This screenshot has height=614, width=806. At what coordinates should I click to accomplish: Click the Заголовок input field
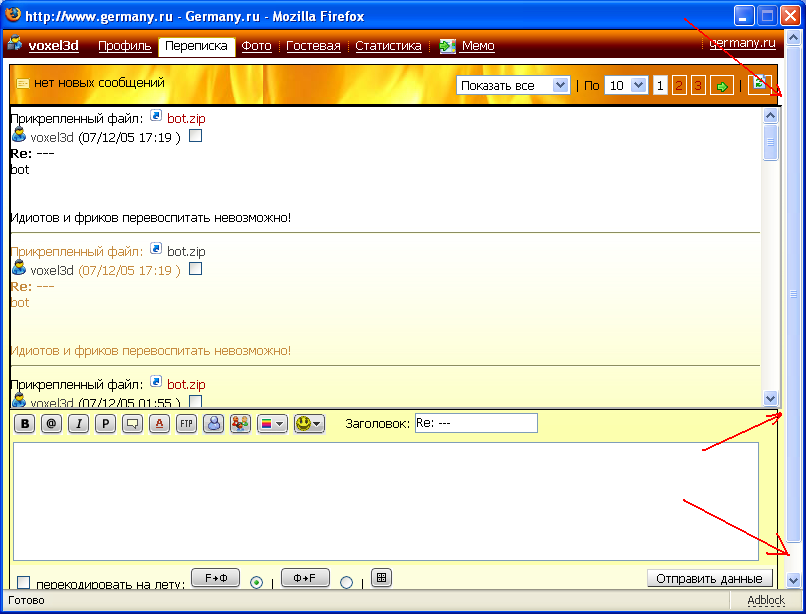(x=476, y=423)
